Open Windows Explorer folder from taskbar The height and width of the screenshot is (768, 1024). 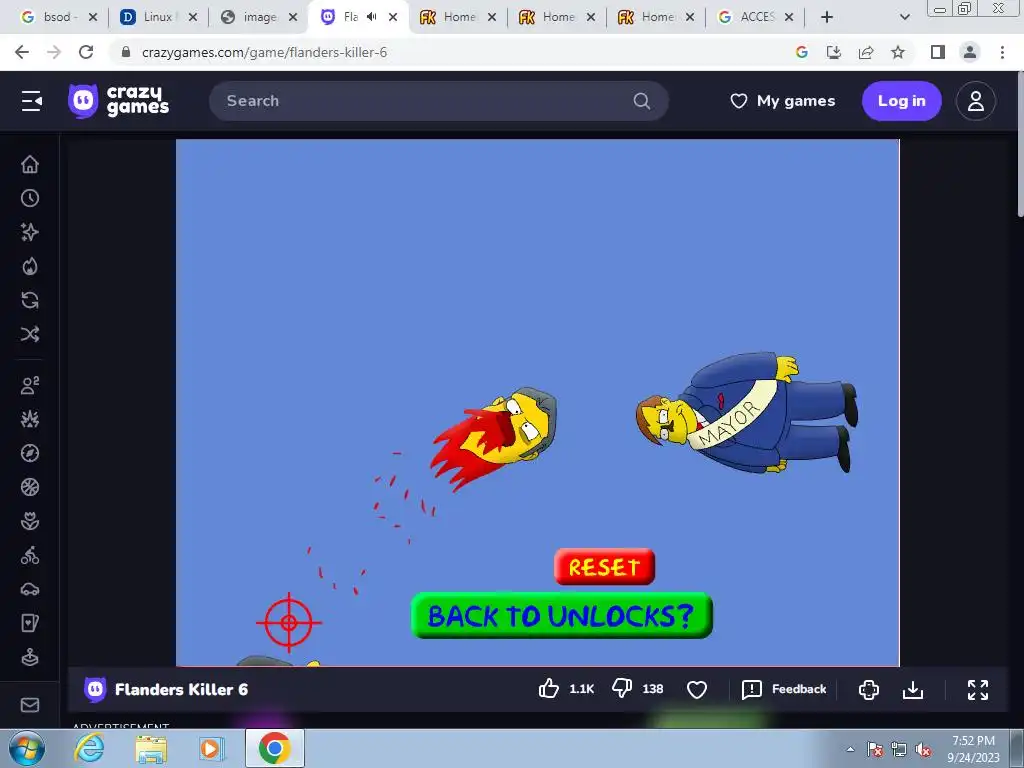coord(151,748)
